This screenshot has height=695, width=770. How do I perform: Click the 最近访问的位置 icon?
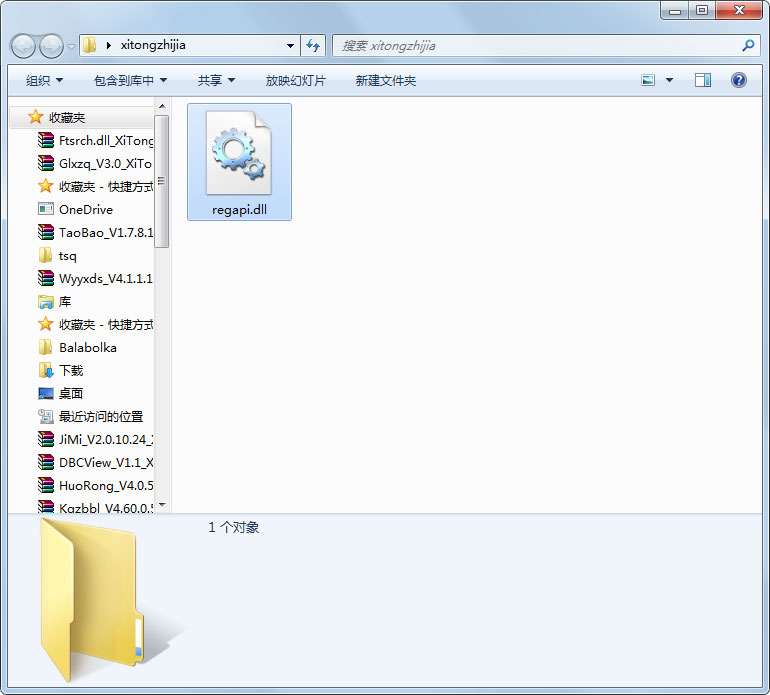(46, 417)
